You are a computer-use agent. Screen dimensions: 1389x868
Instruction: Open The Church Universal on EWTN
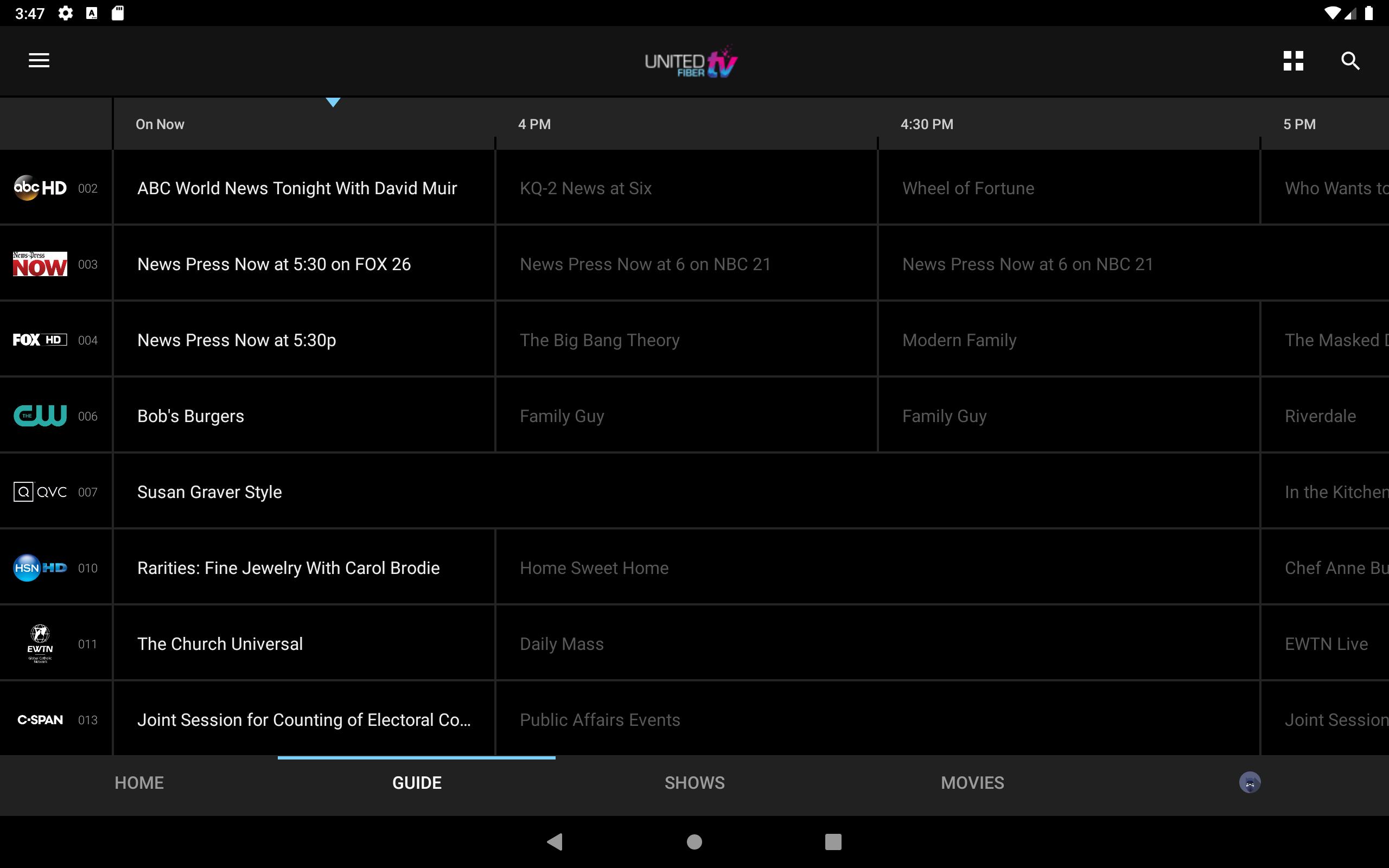(x=304, y=643)
